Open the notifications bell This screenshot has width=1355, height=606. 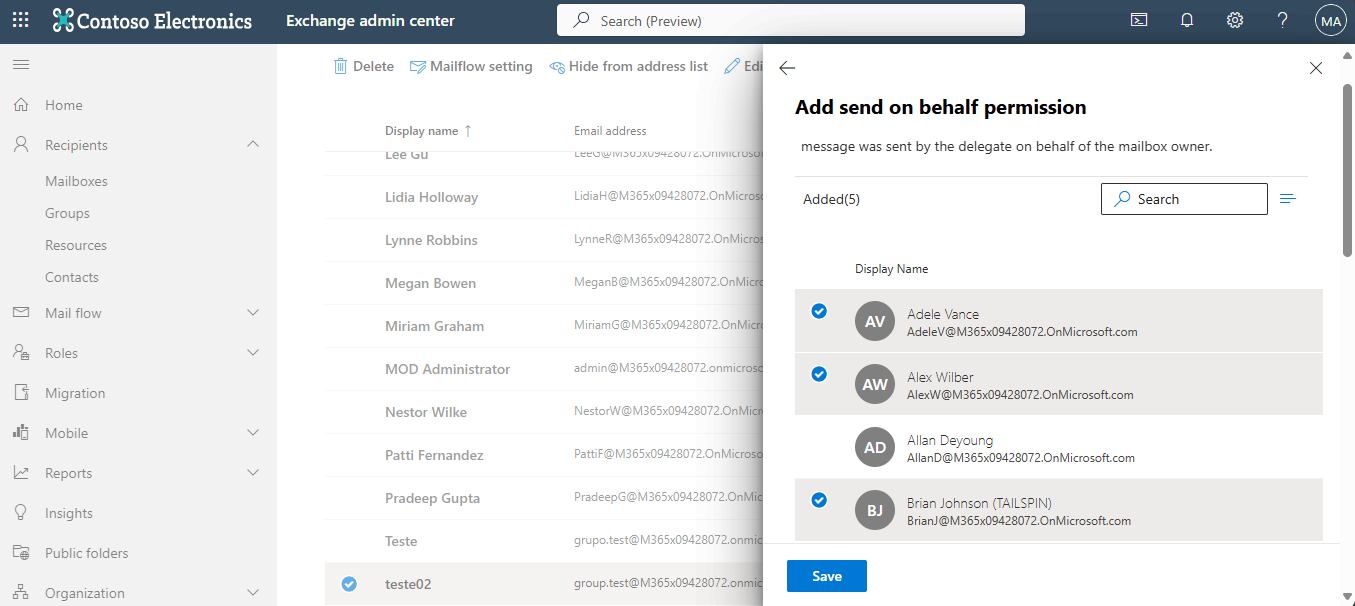click(x=1187, y=20)
